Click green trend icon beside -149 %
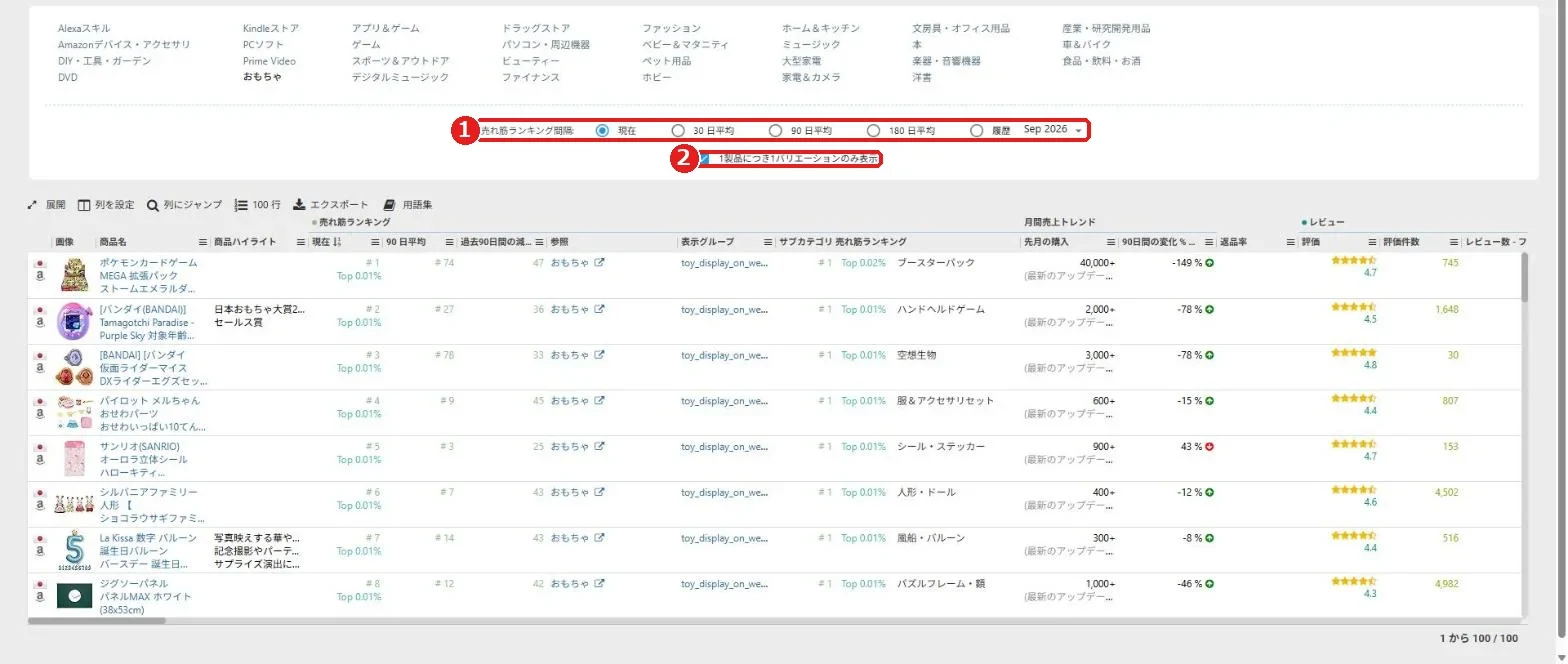Viewport: 1568px width, 664px height. pyautogui.click(x=1209, y=263)
